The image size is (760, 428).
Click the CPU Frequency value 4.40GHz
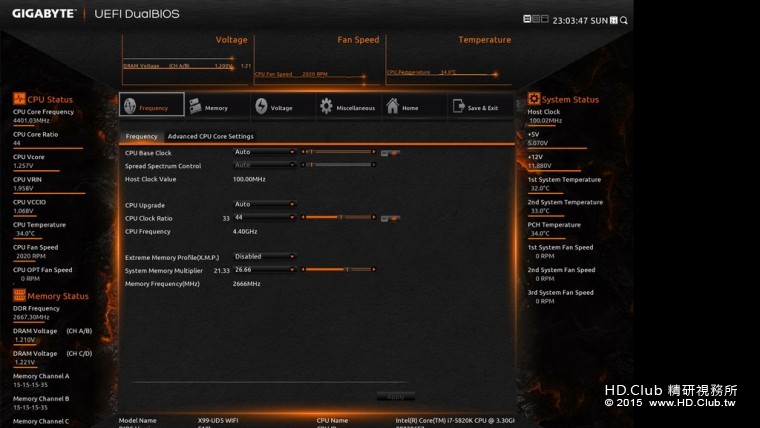(245, 232)
